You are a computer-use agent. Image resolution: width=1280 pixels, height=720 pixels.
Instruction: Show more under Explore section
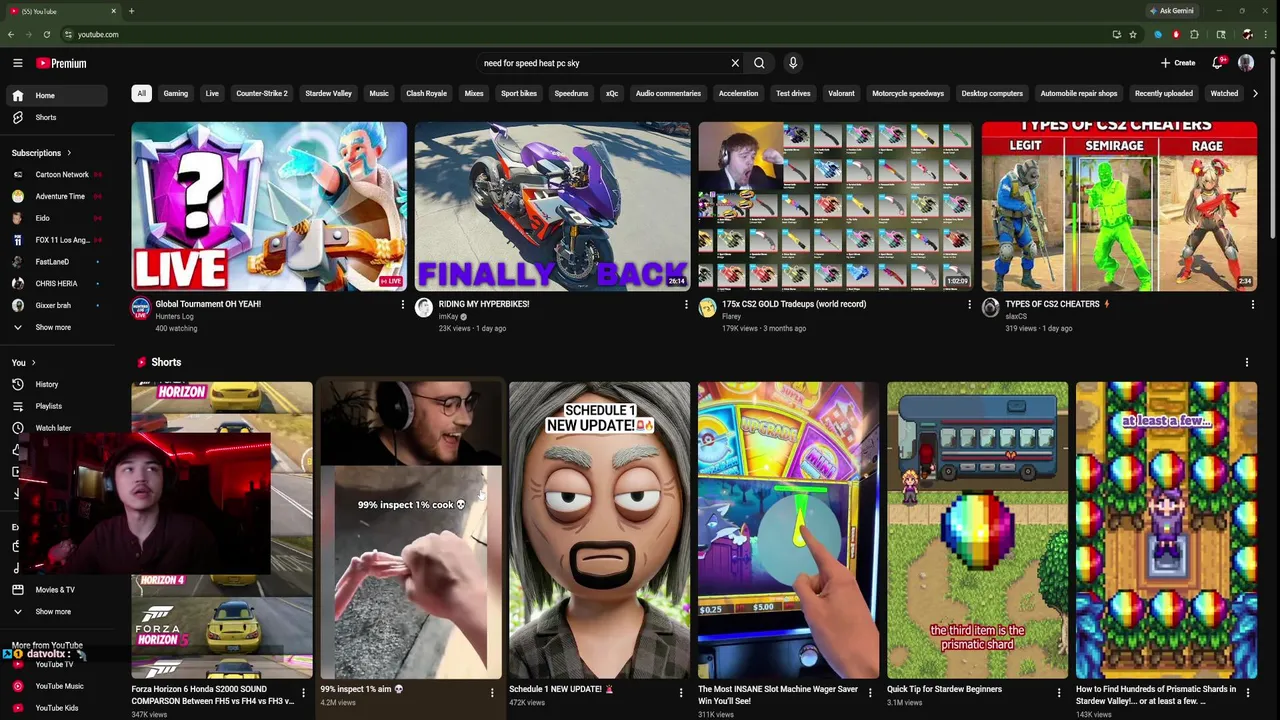[x=56, y=612]
